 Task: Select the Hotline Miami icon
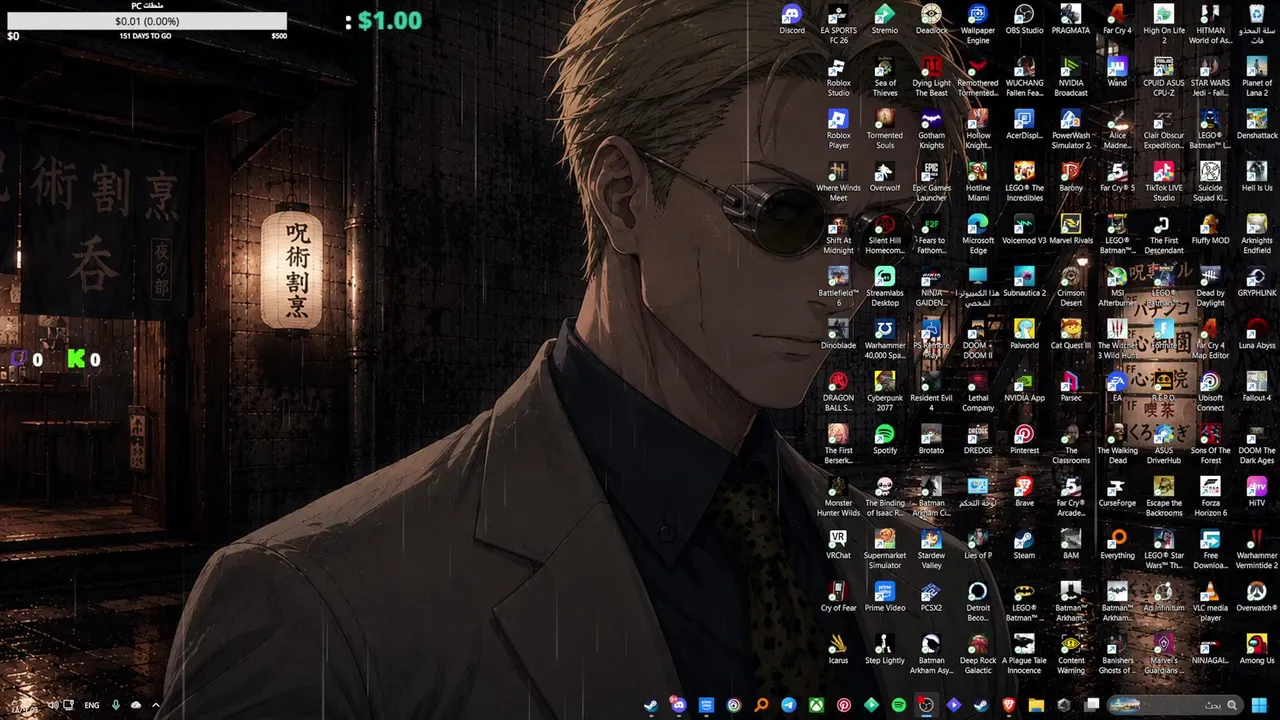coord(978,182)
